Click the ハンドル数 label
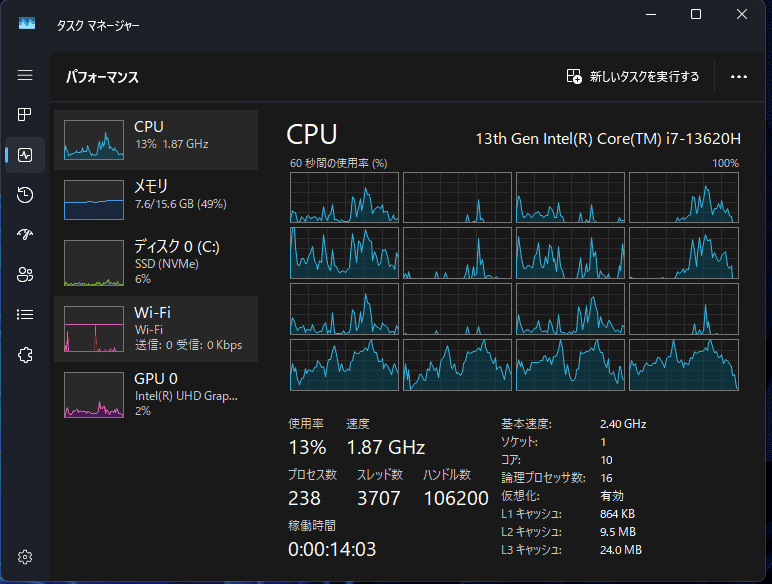The width and height of the screenshot is (772, 584). (x=447, y=475)
